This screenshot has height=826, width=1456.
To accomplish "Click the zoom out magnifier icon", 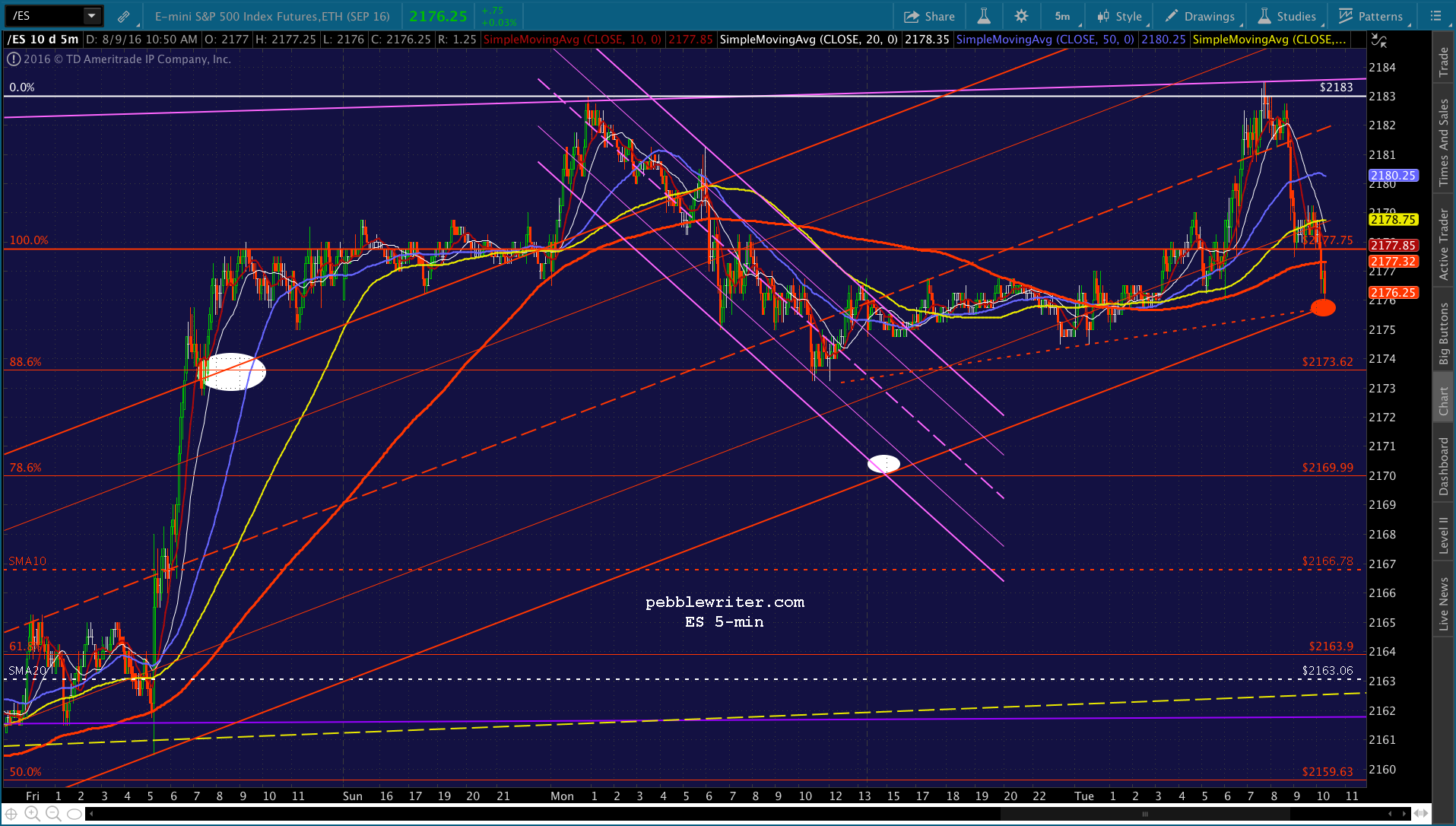I will click(x=53, y=814).
